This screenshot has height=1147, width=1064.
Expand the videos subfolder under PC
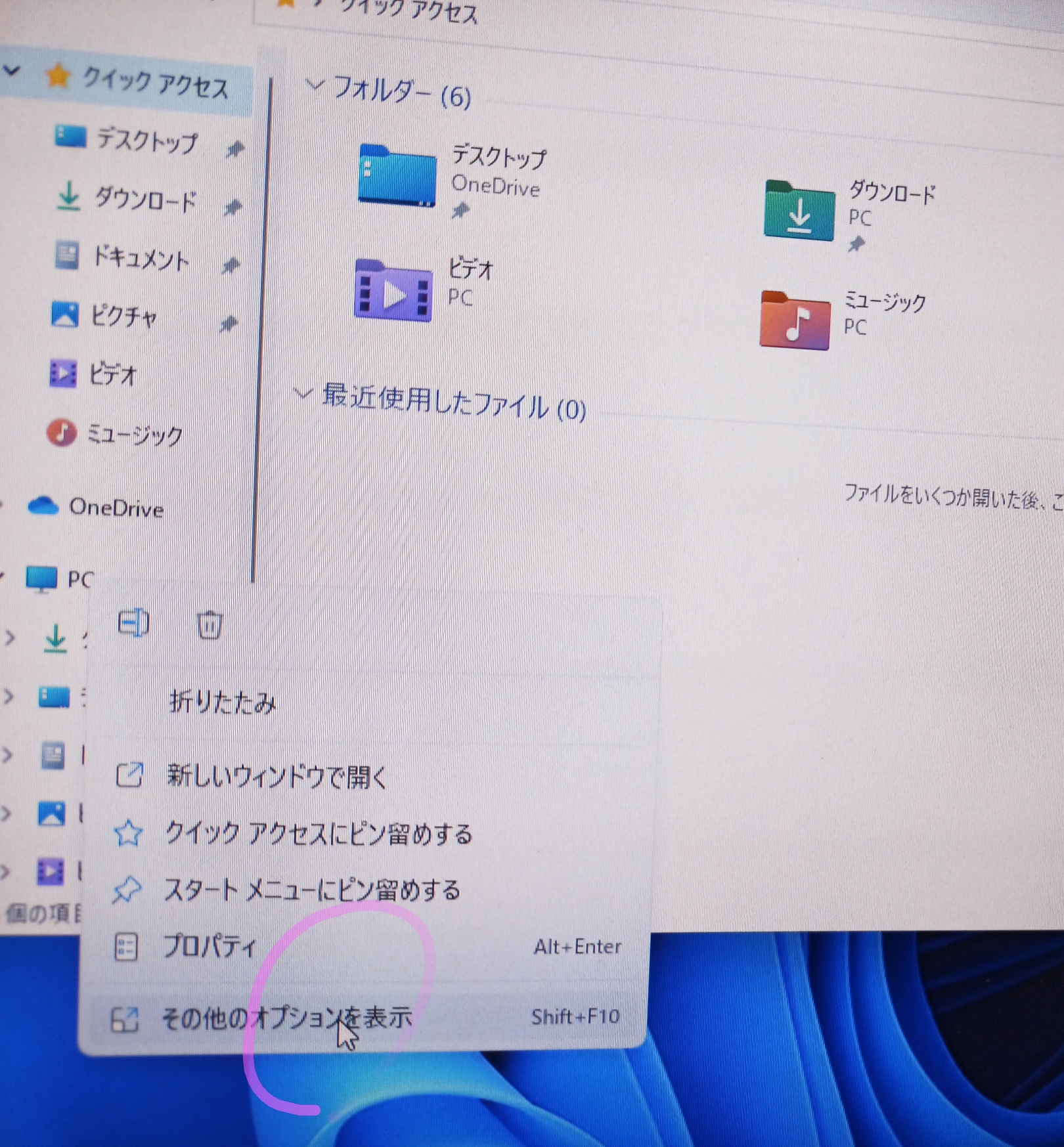pyautogui.click(x=6, y=872)
